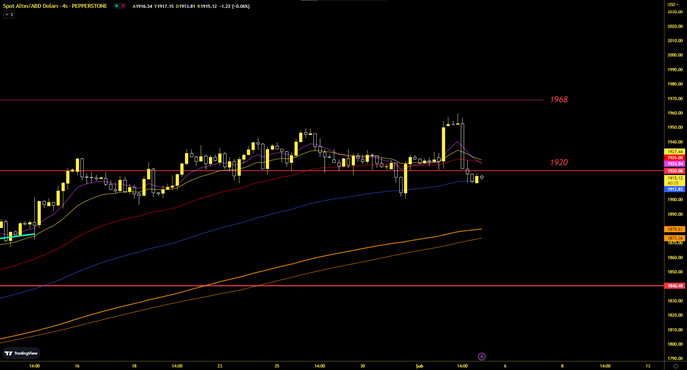
Task: Click the 1920.08 horizontal line price label
Action: 675,171
